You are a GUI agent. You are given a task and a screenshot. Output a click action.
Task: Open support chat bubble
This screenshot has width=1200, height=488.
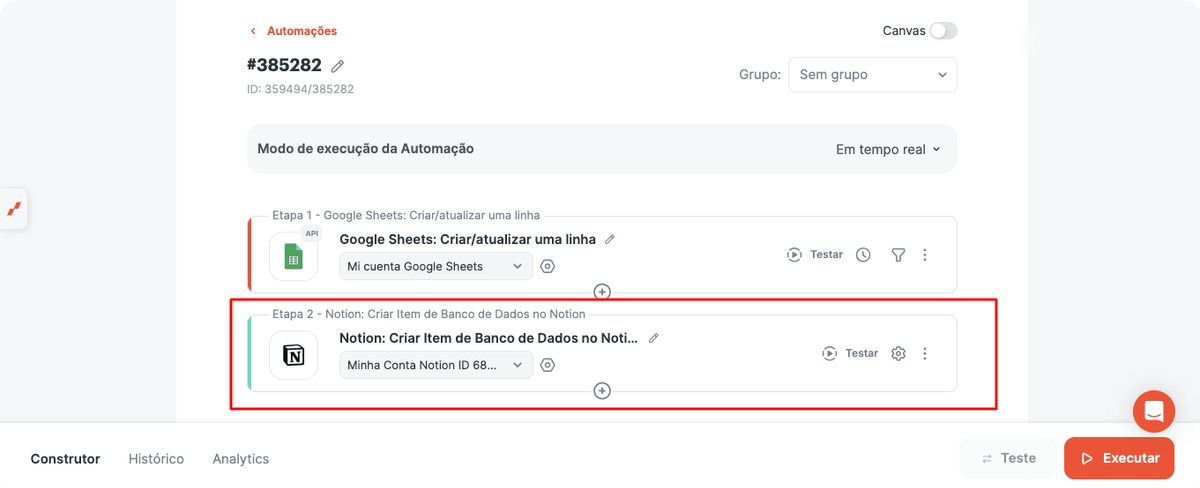1154,411
